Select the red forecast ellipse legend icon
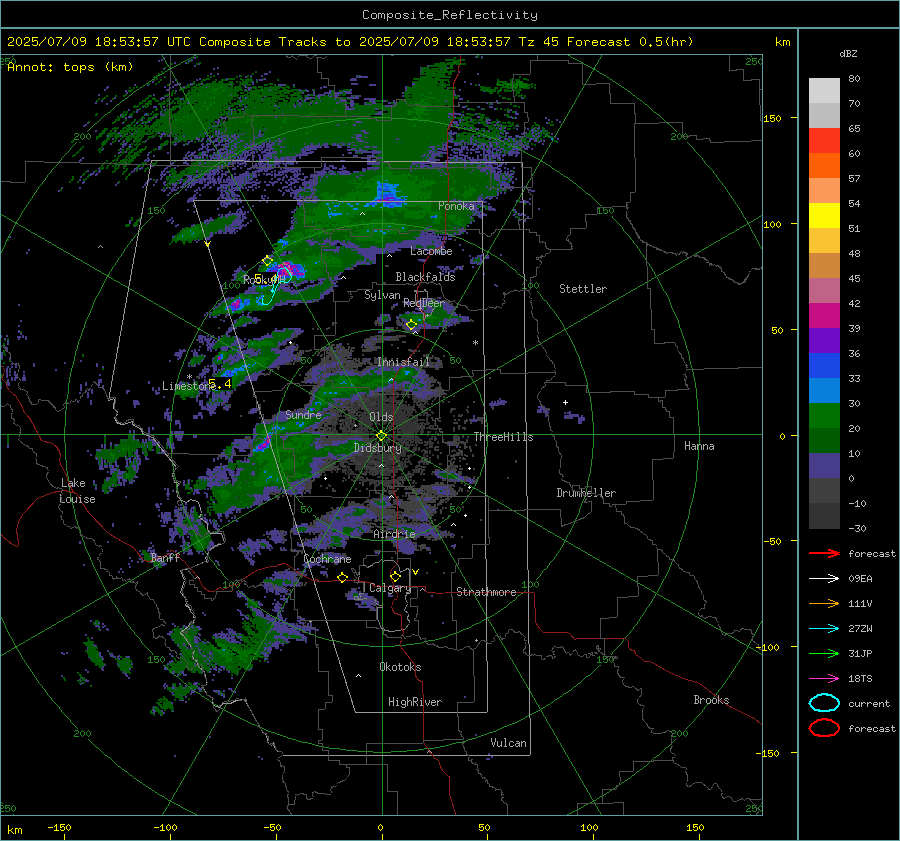The height and width of the screenshot is (841, 900). click(x=824, y=728)
